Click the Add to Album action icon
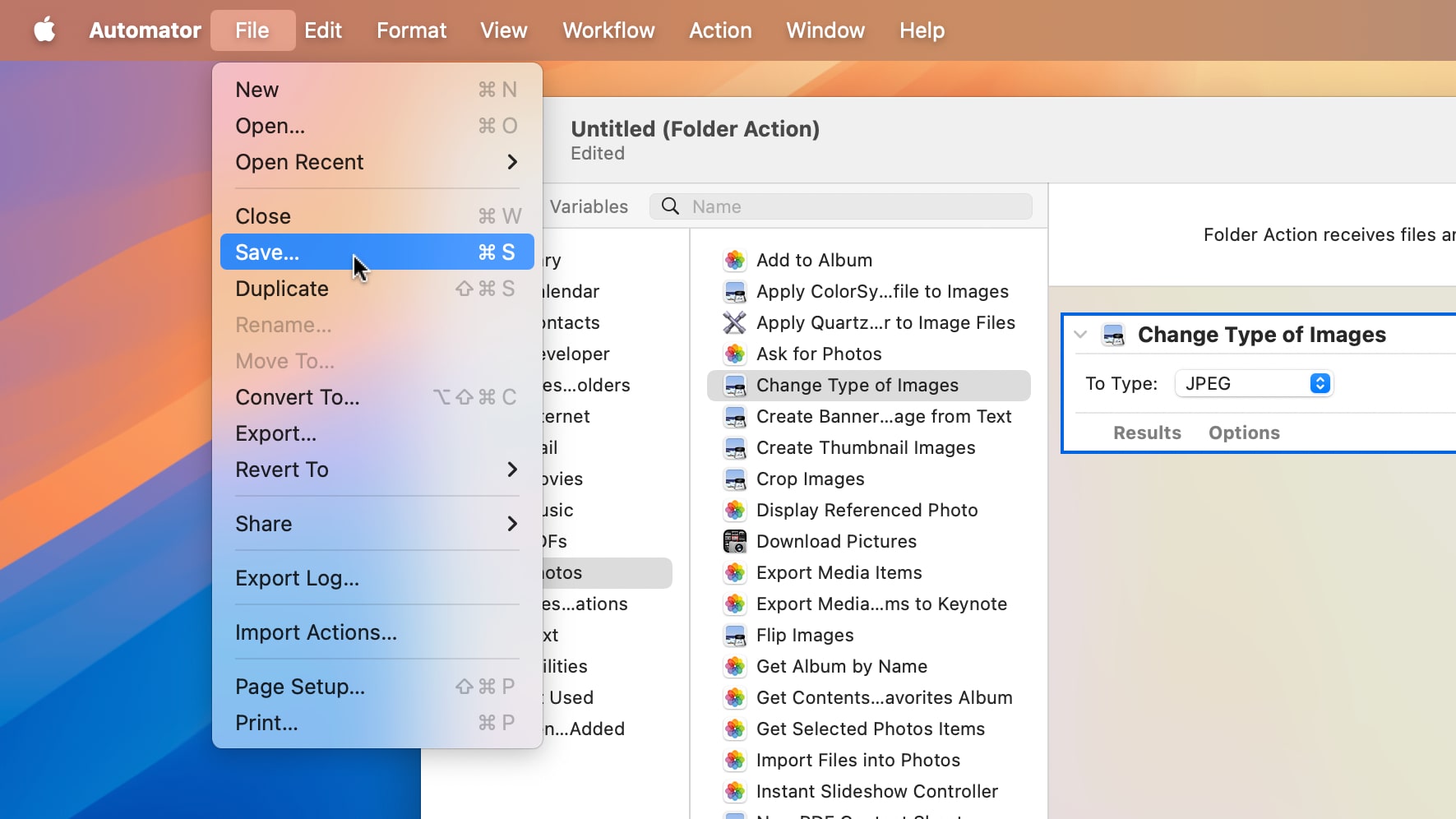 point(734,261)
